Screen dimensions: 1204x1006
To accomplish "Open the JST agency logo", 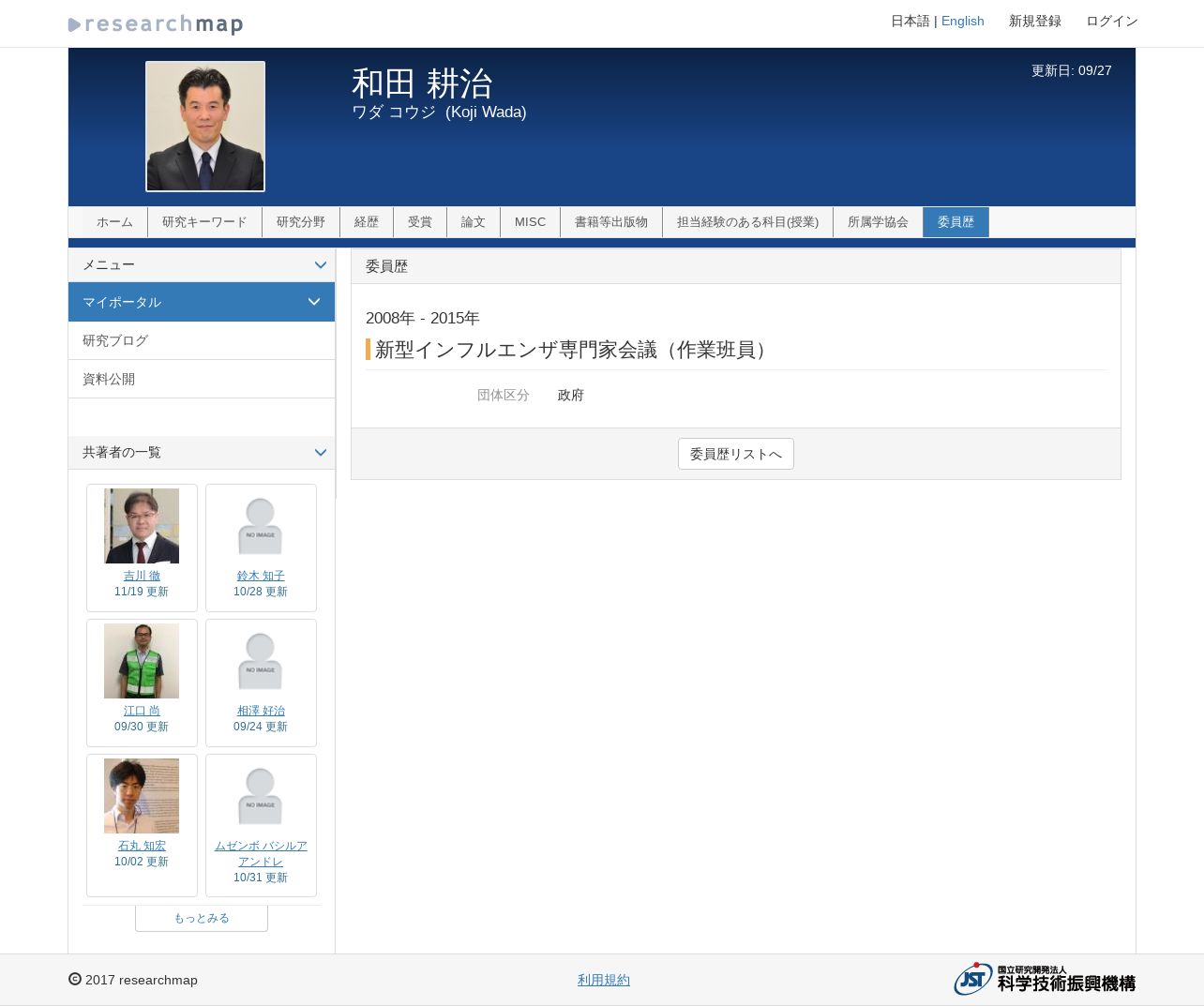I will pos(1044,979).
